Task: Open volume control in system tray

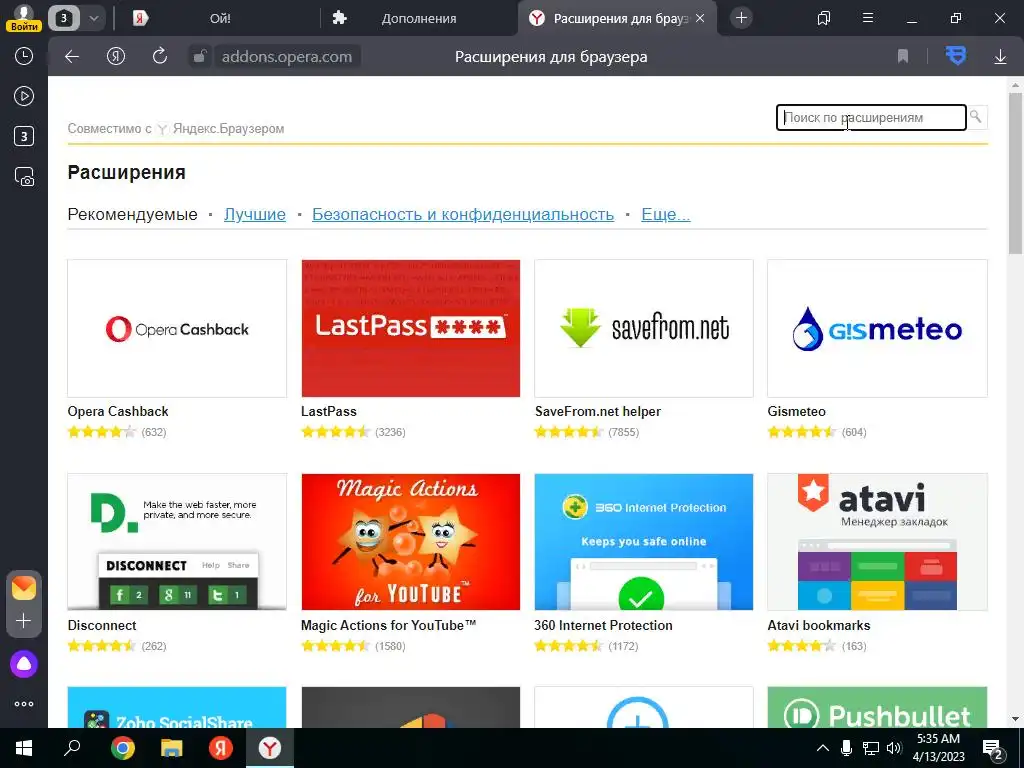Action: (894, 748)
